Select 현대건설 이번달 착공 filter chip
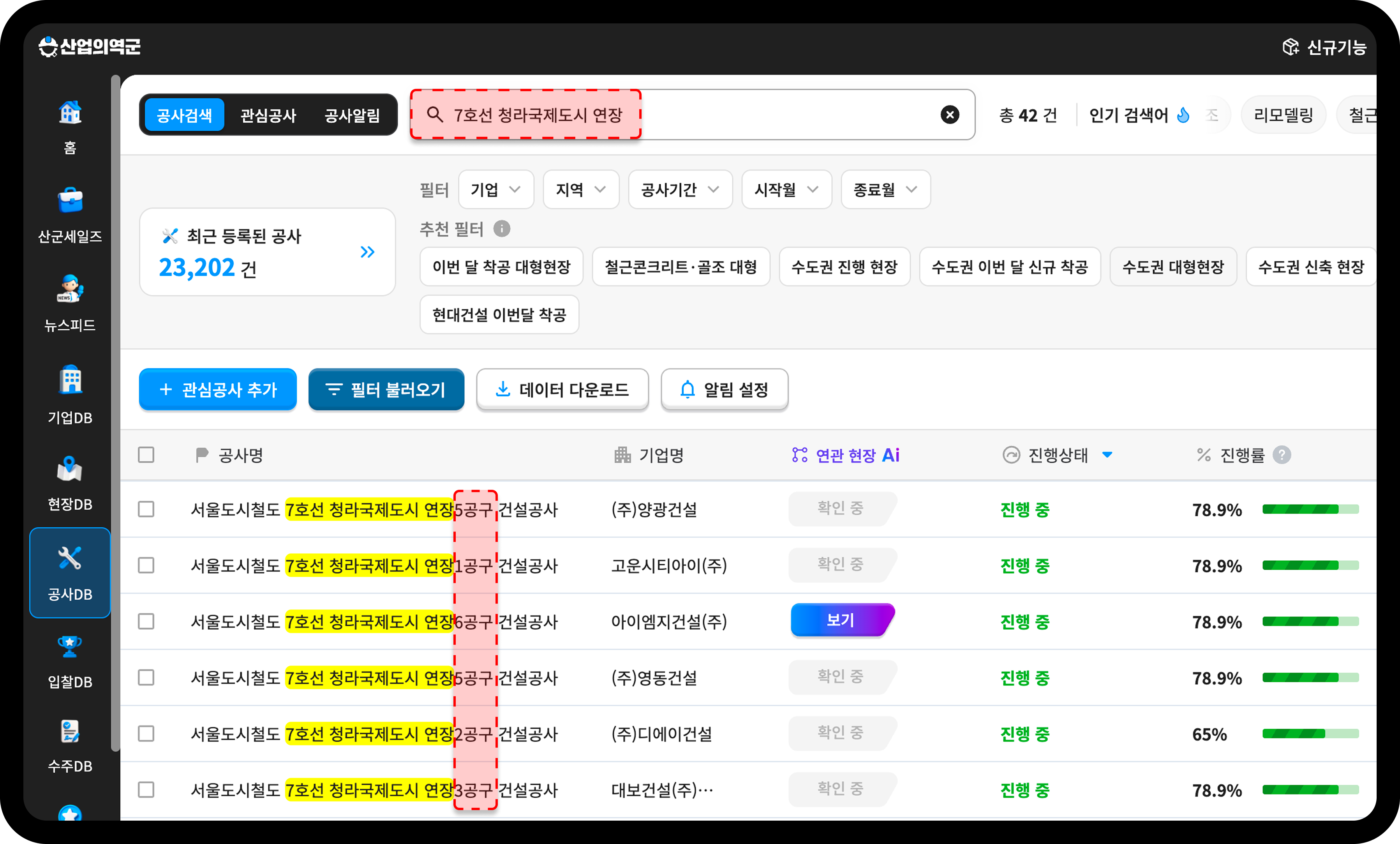 499,314
